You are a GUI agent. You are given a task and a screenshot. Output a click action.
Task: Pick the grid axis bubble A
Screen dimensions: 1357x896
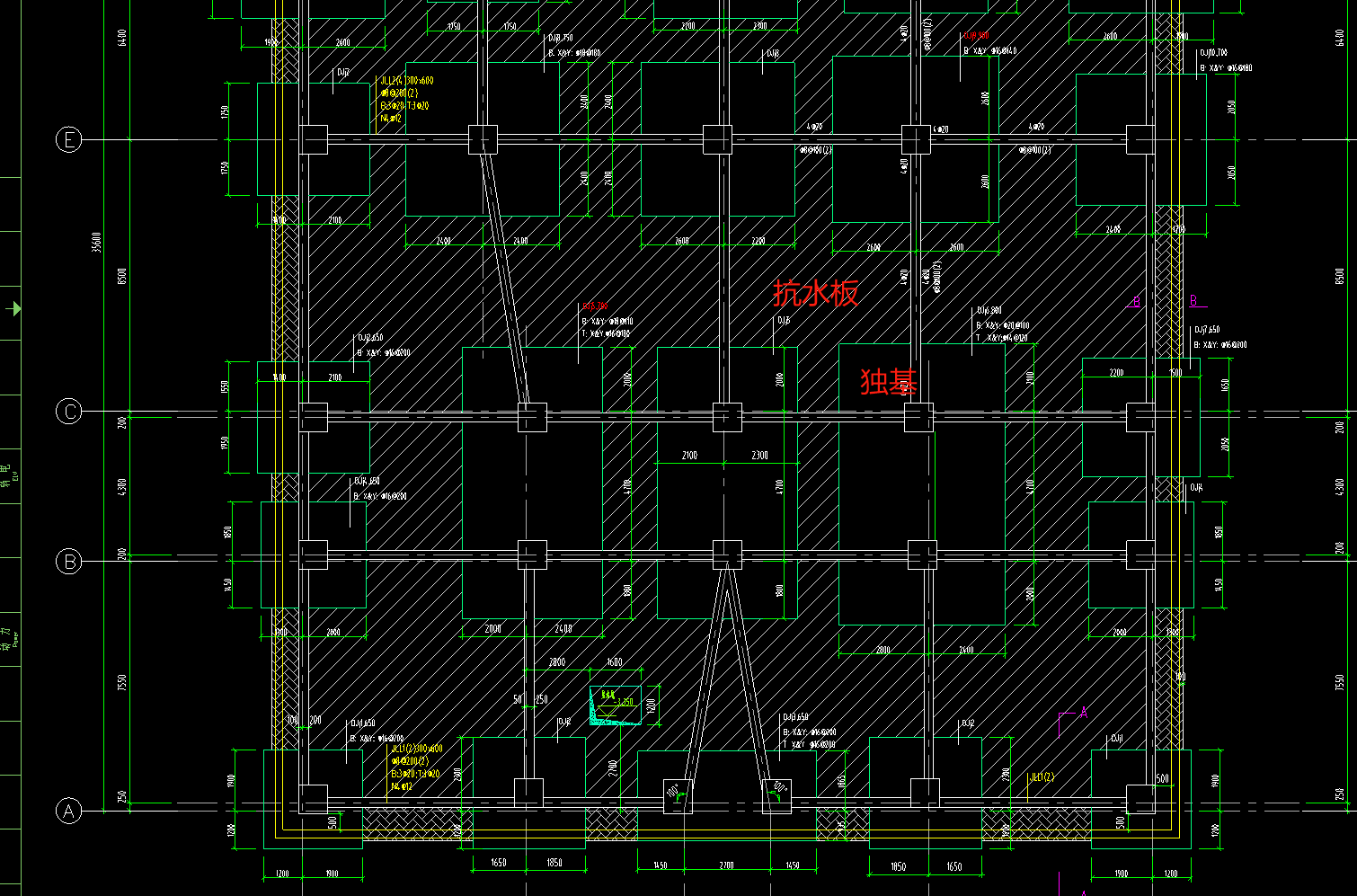[68, 811]
